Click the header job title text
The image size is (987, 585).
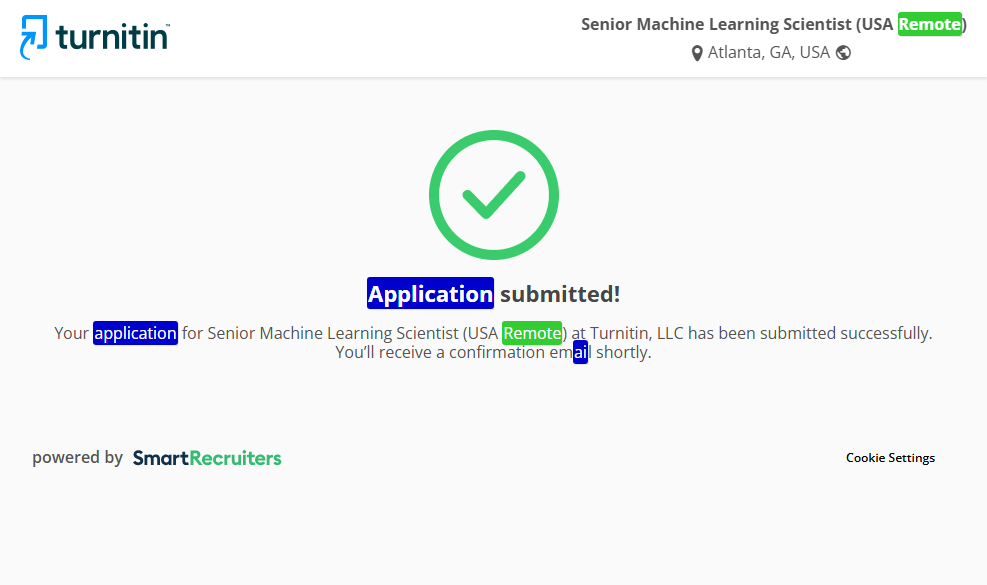[x=738, y=24]
